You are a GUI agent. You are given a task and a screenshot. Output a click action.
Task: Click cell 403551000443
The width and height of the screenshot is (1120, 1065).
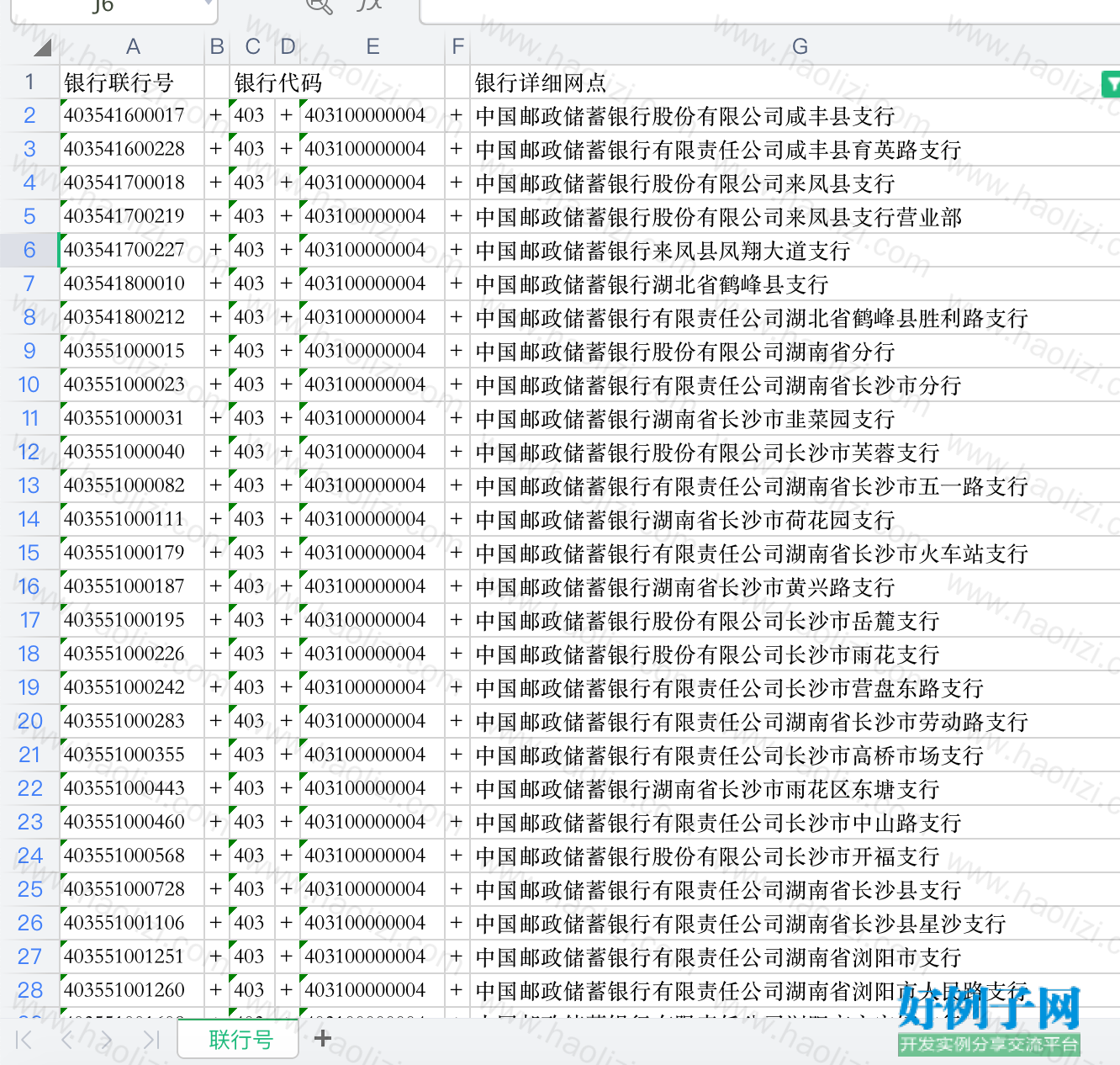[x=132, y=788]
